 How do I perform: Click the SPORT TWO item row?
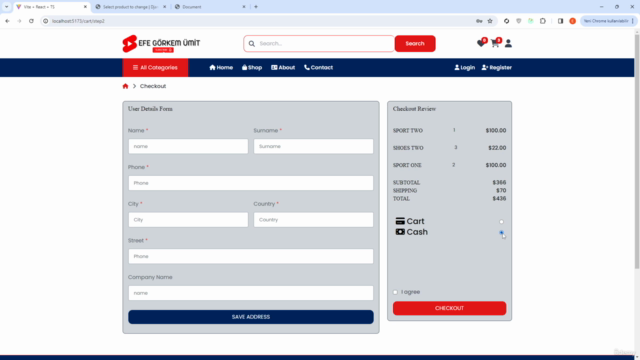[449, 131]
